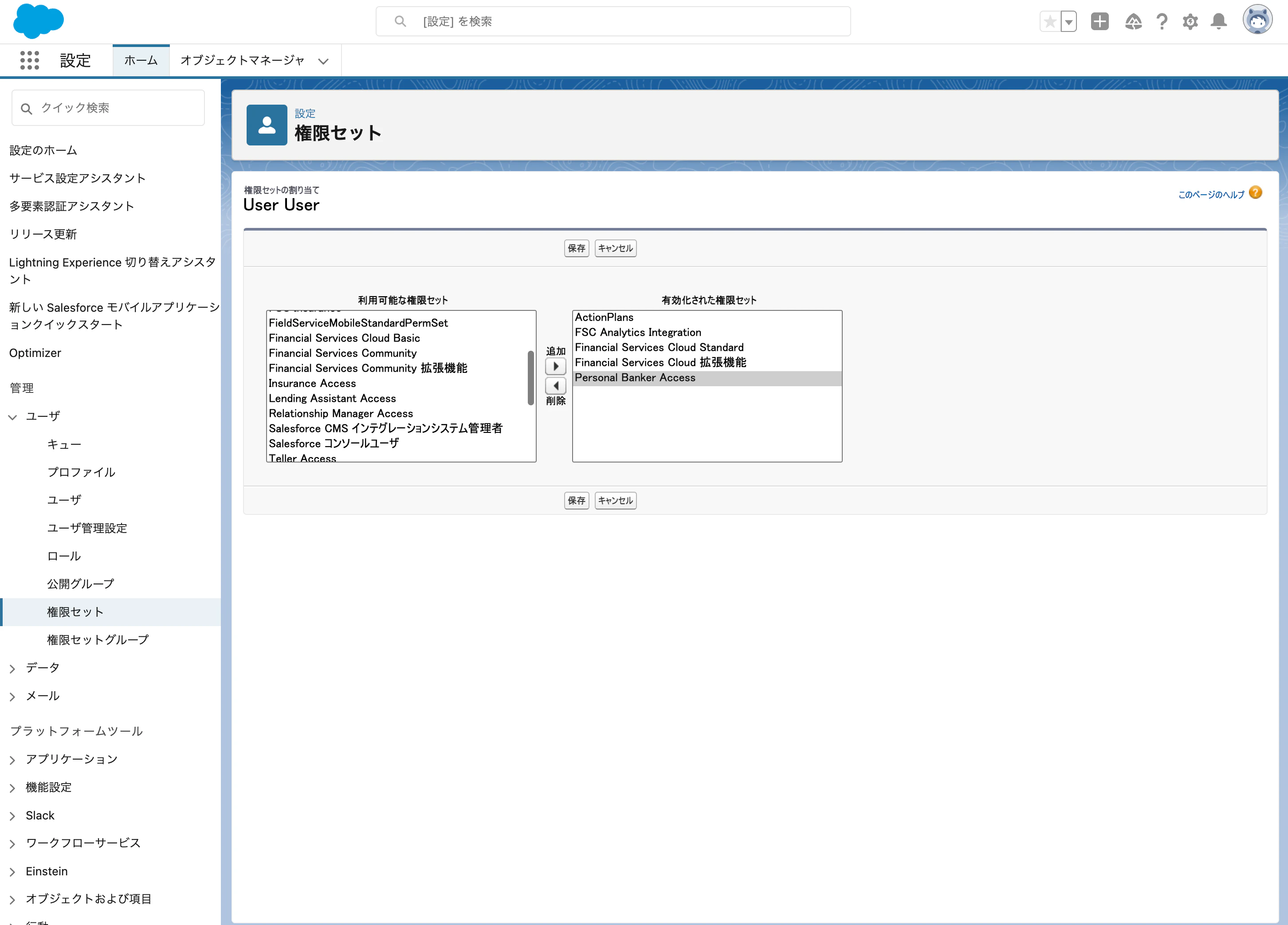1288x925 pixels.
Task: Open サービス設定アシスタント in sidebar
Action: click(77, 178)
